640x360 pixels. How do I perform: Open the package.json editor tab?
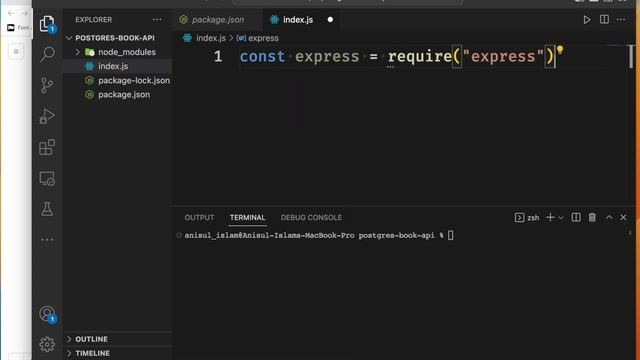(218, 20)
